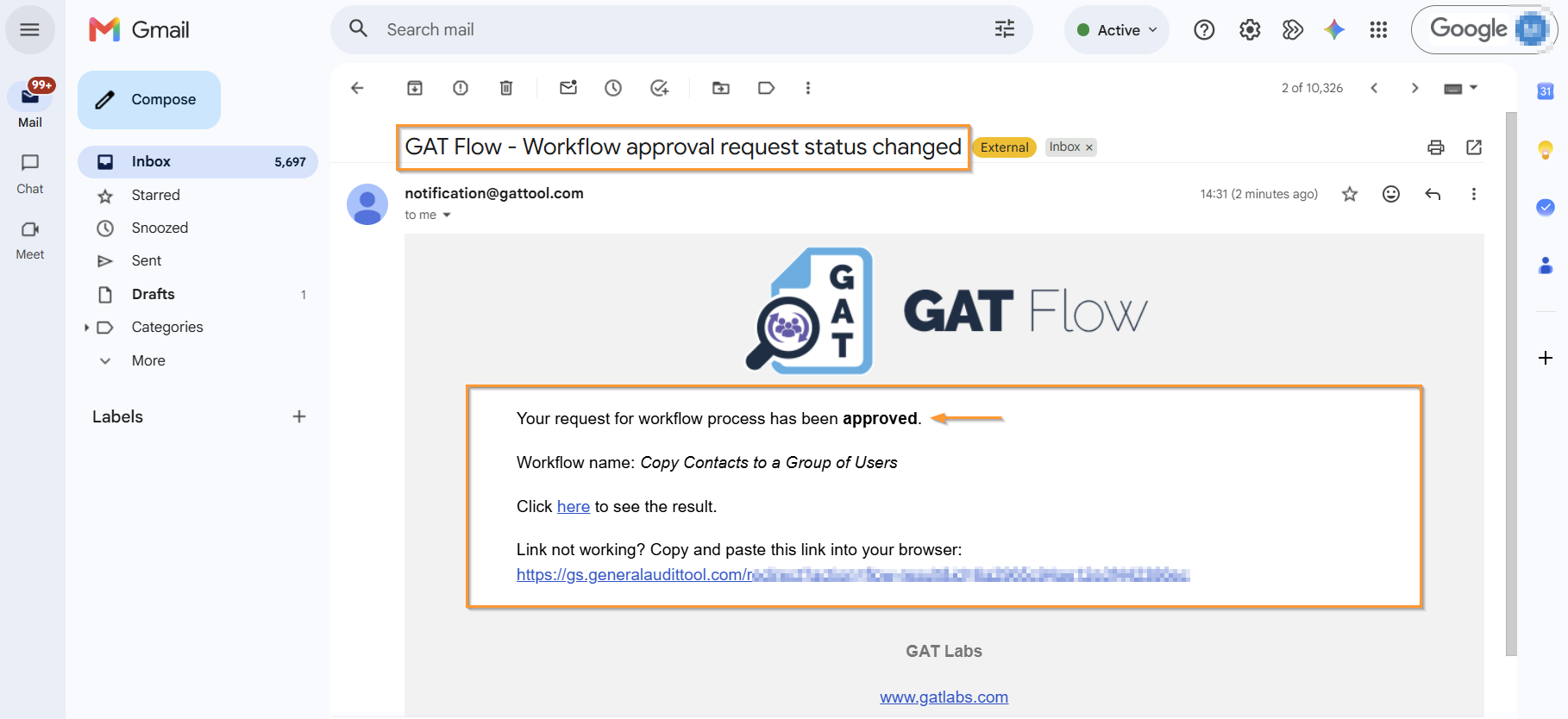Click the SDK developer tools icon
The image size is (1568, 719).
(x=1292, y=30)
